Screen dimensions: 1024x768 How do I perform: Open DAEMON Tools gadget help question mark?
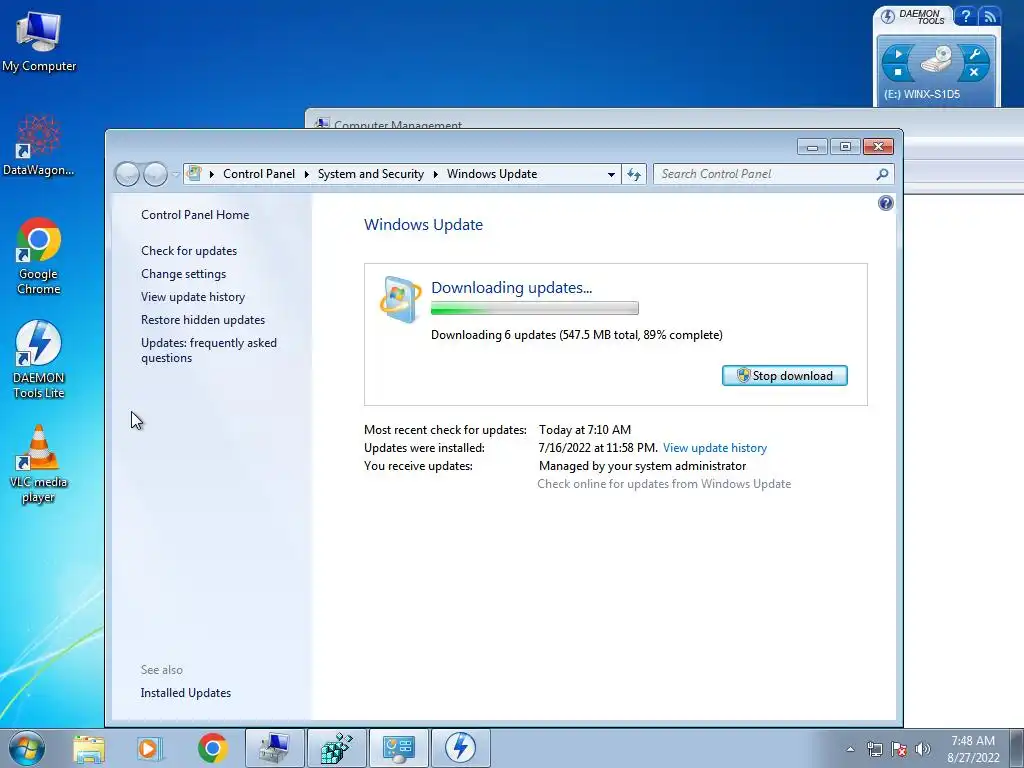(965, 16)
